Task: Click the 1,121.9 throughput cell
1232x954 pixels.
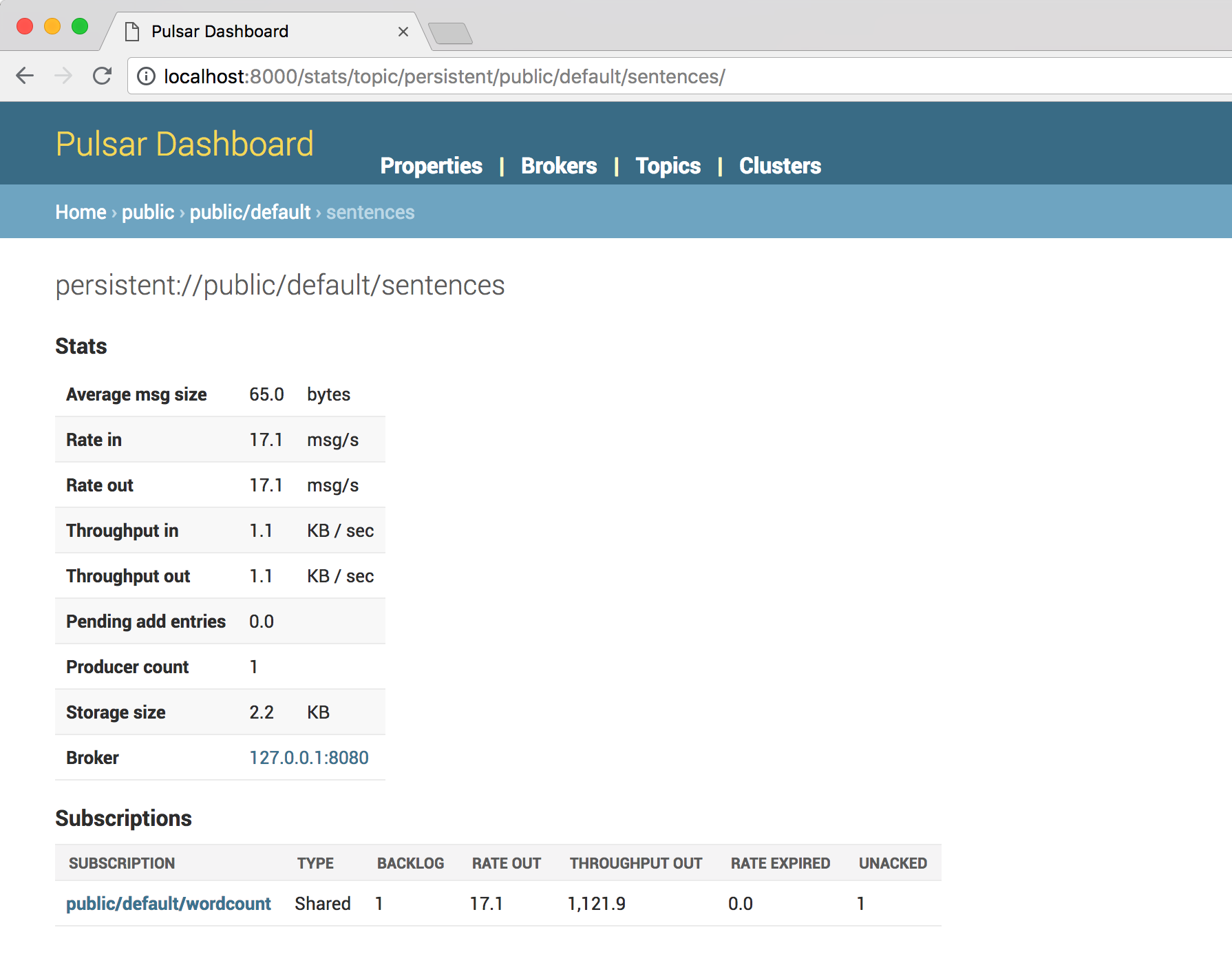Action: tap(596, 904)
